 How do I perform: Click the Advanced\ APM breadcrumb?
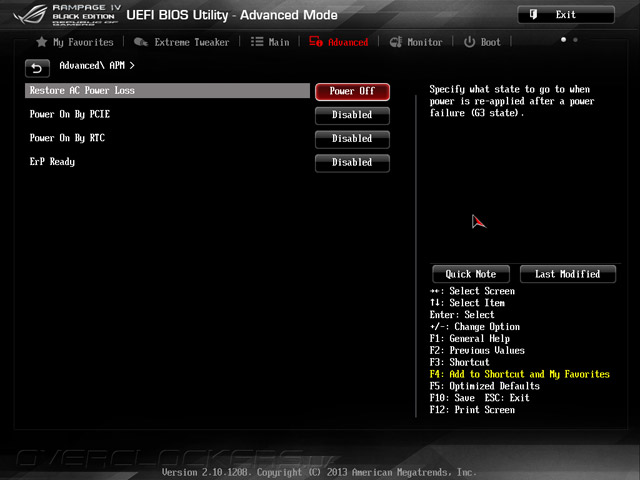tap(97, 65)
